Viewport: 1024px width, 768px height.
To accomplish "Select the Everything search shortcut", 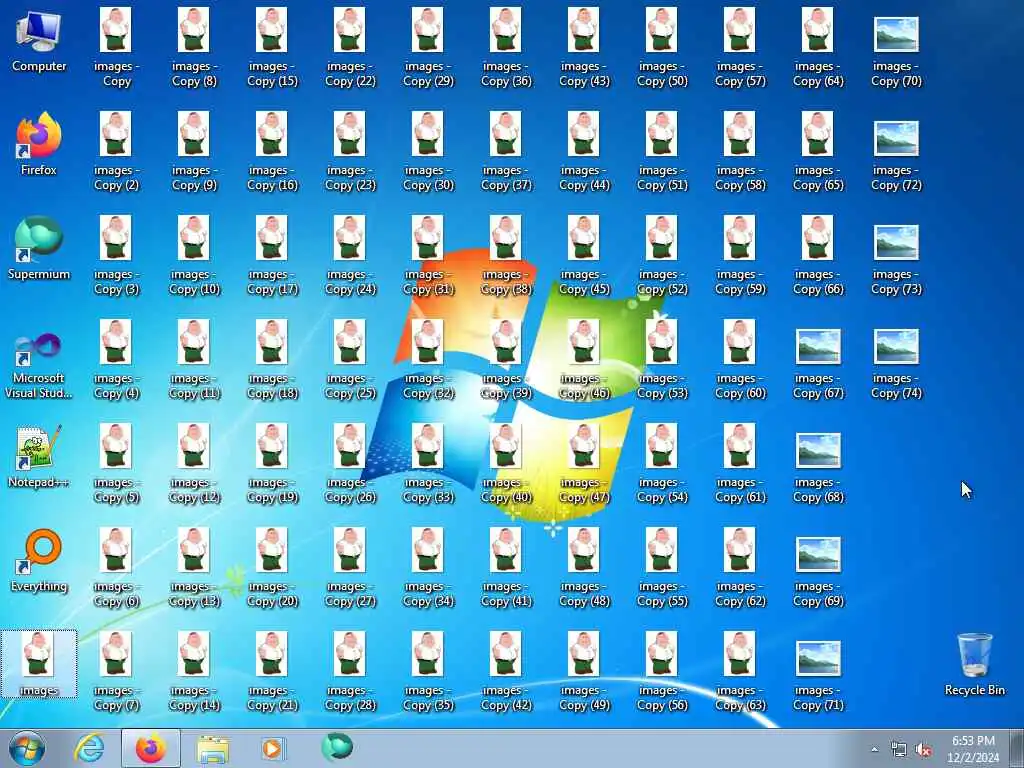I will click(39, 561).
